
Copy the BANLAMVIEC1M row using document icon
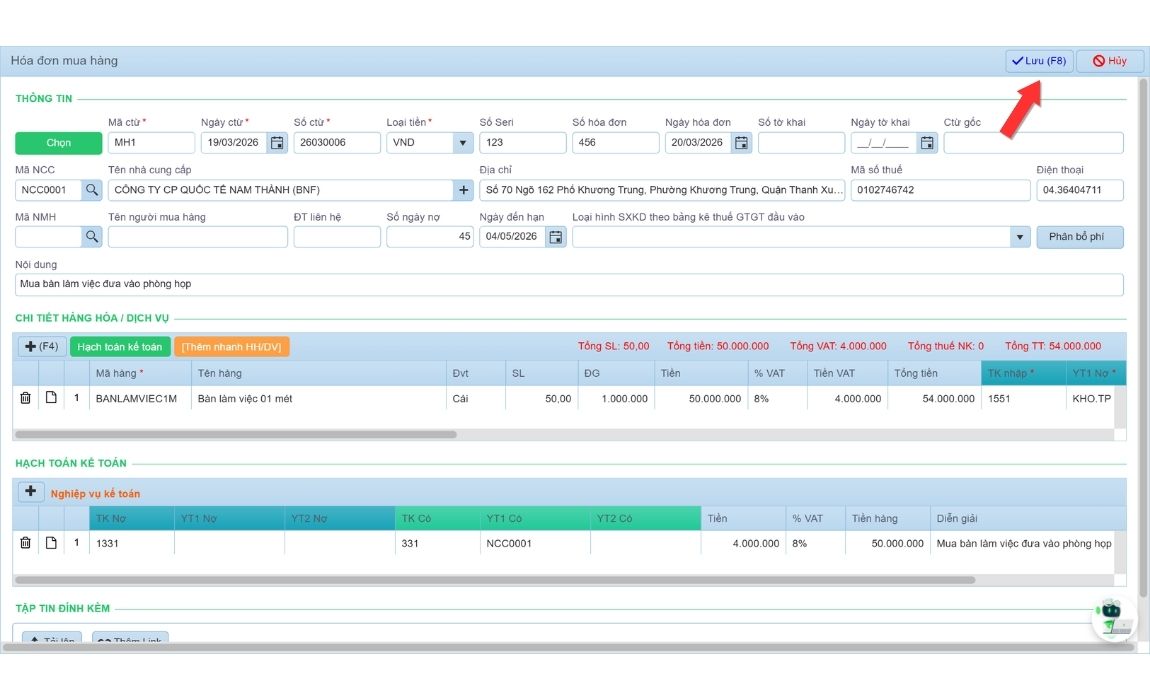tap(51, 398)
